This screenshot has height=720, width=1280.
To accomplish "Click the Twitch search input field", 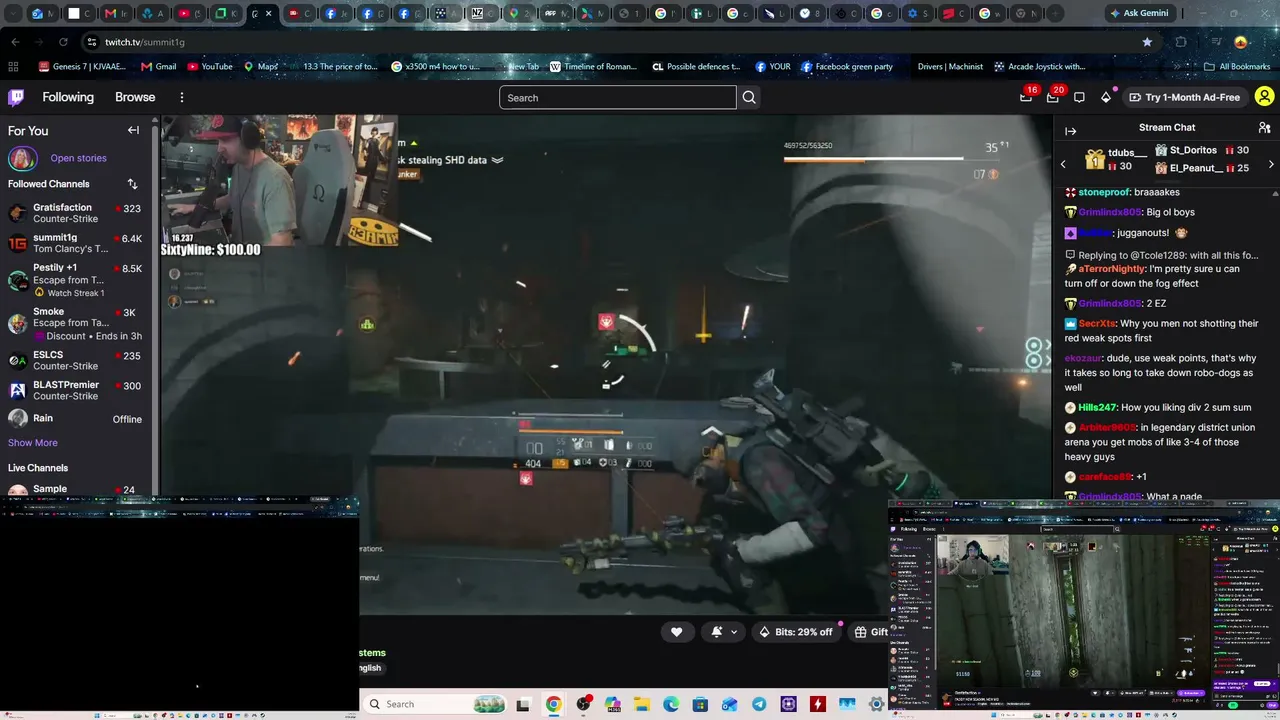I will coord(617,98).
